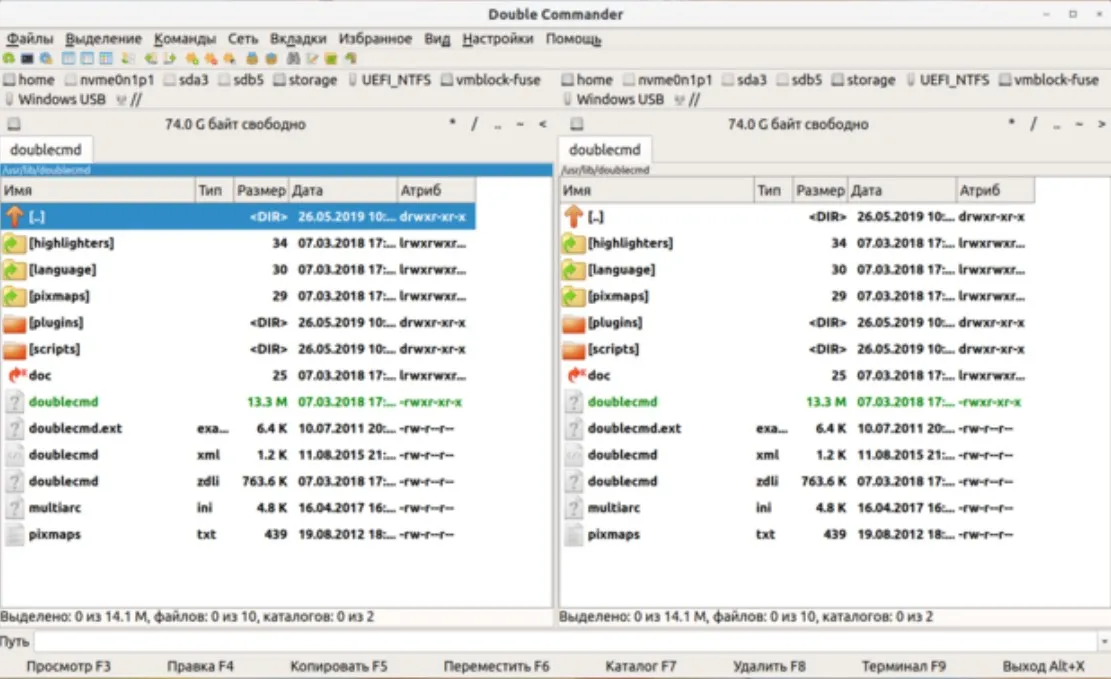The height and width of the screenshot is (679, 1111).
Task: Sort left panel by the Дата column
Action: point(343,190)
